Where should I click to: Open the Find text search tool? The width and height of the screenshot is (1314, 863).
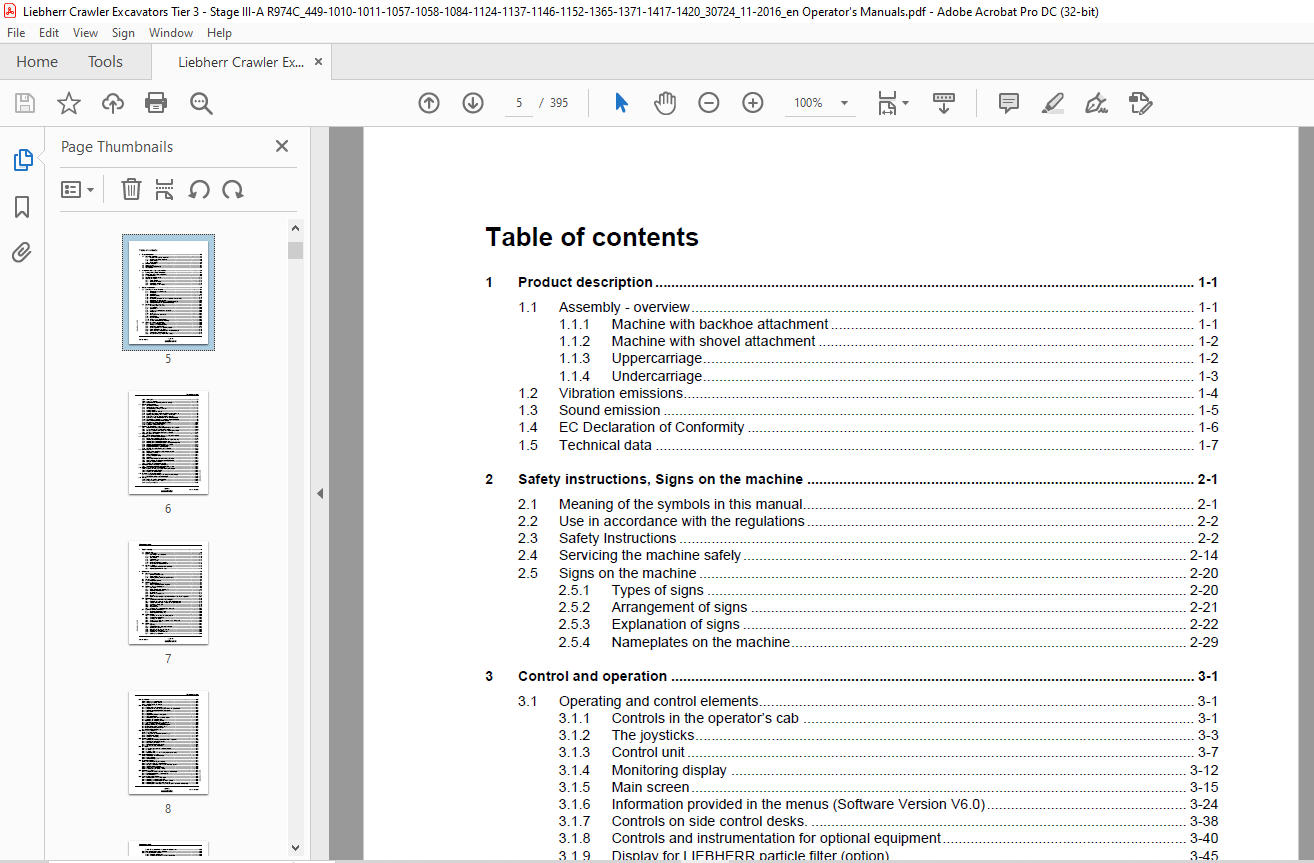pyautogui.click(x=201, y=103)
